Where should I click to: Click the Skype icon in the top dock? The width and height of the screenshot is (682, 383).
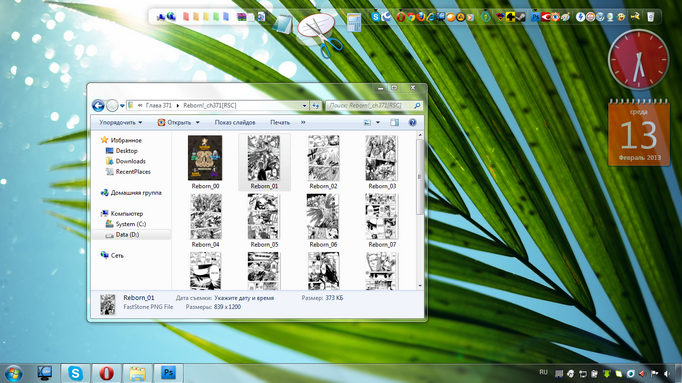375,17
